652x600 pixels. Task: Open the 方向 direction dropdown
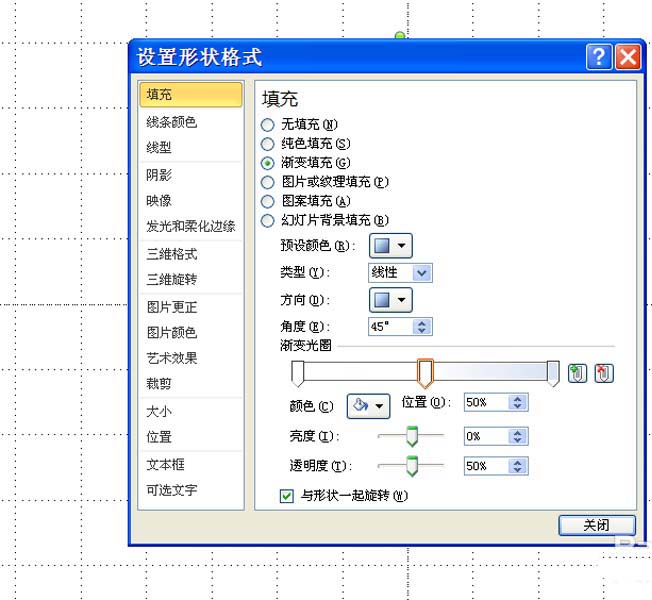point(390,299)
